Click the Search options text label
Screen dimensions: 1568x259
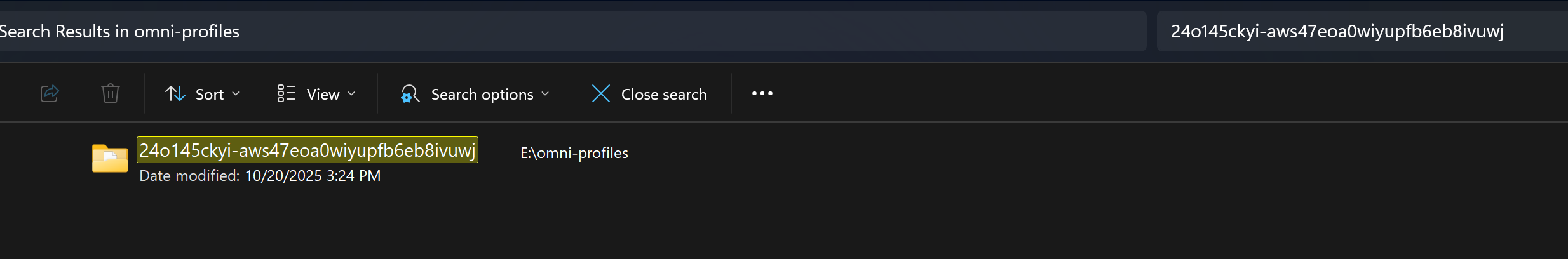(482, 95)
